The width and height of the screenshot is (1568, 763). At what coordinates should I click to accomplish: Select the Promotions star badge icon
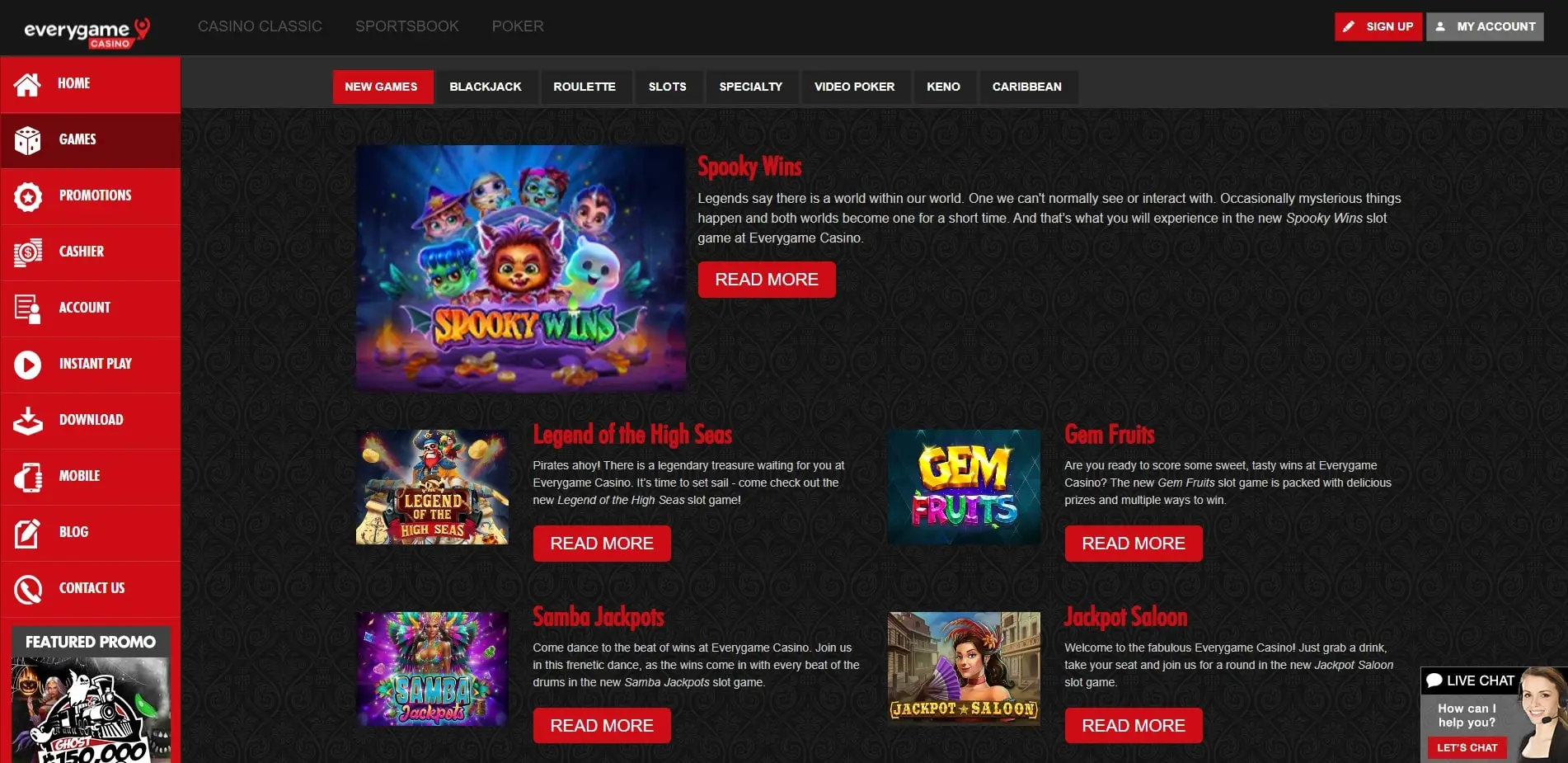27,196
